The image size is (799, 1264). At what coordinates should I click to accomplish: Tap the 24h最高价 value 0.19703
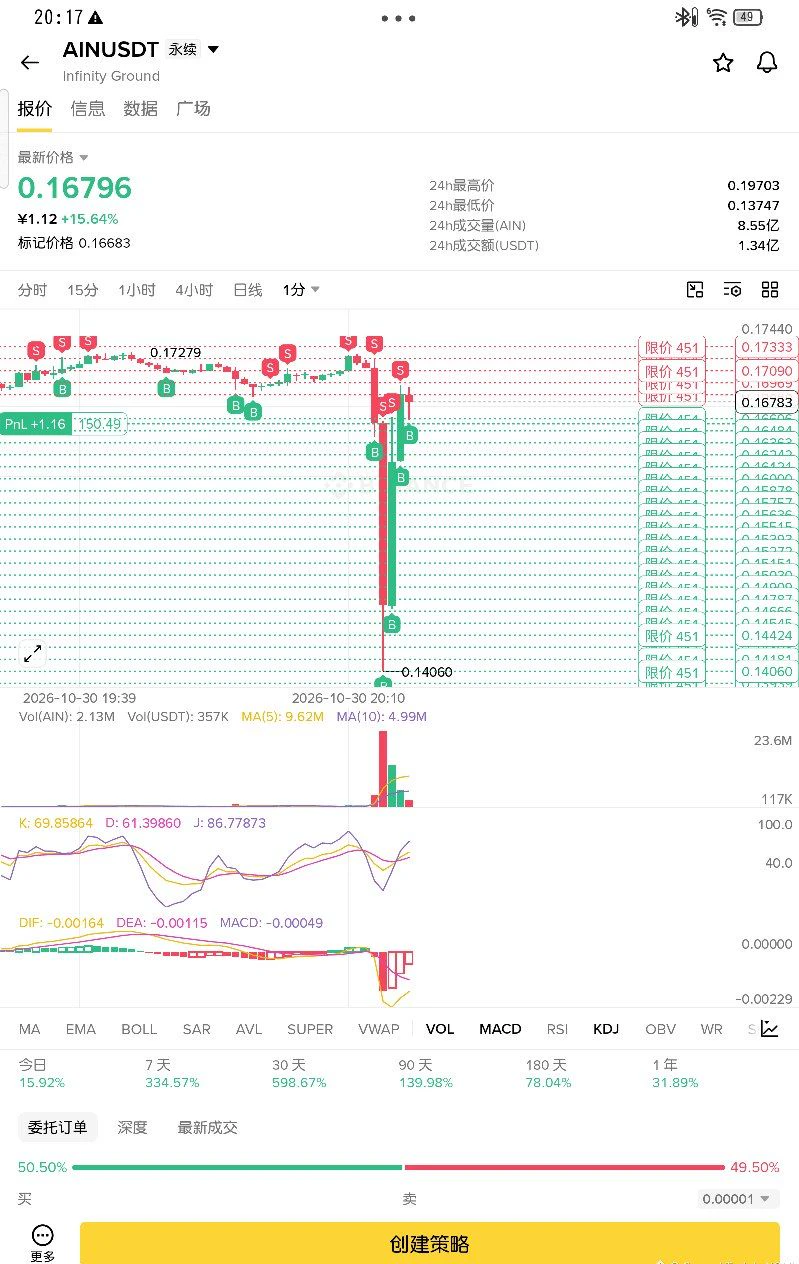(x=753, y=186)
